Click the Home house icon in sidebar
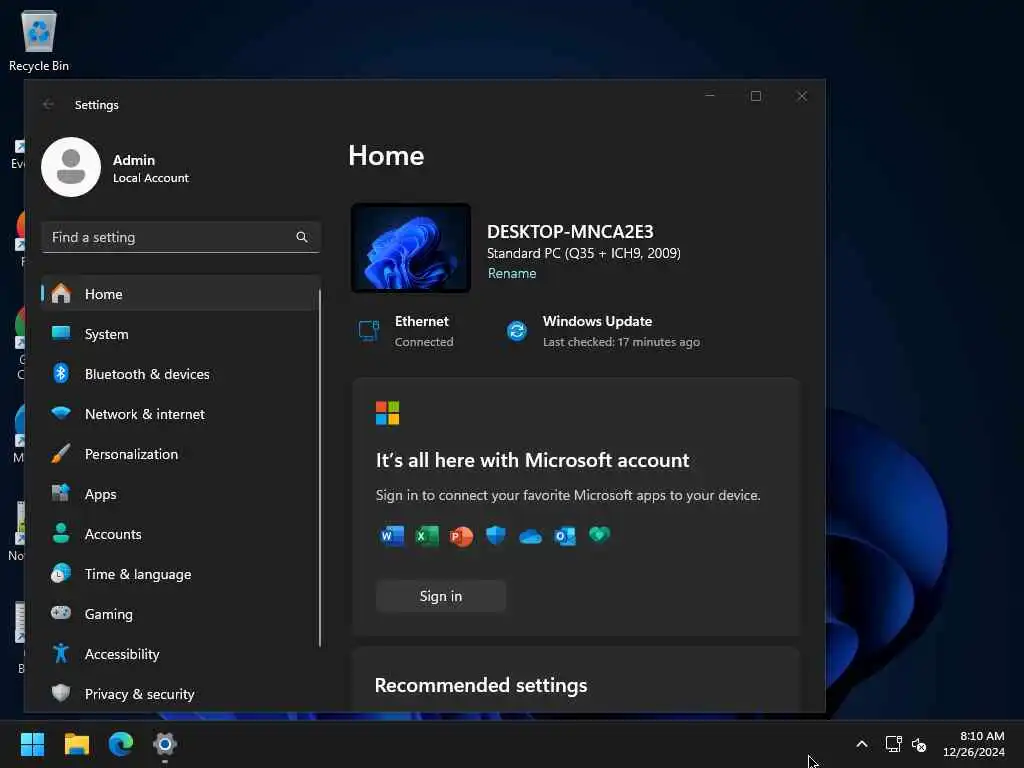1024x768 pixels. pyautogui.click(x=61, y=294)
